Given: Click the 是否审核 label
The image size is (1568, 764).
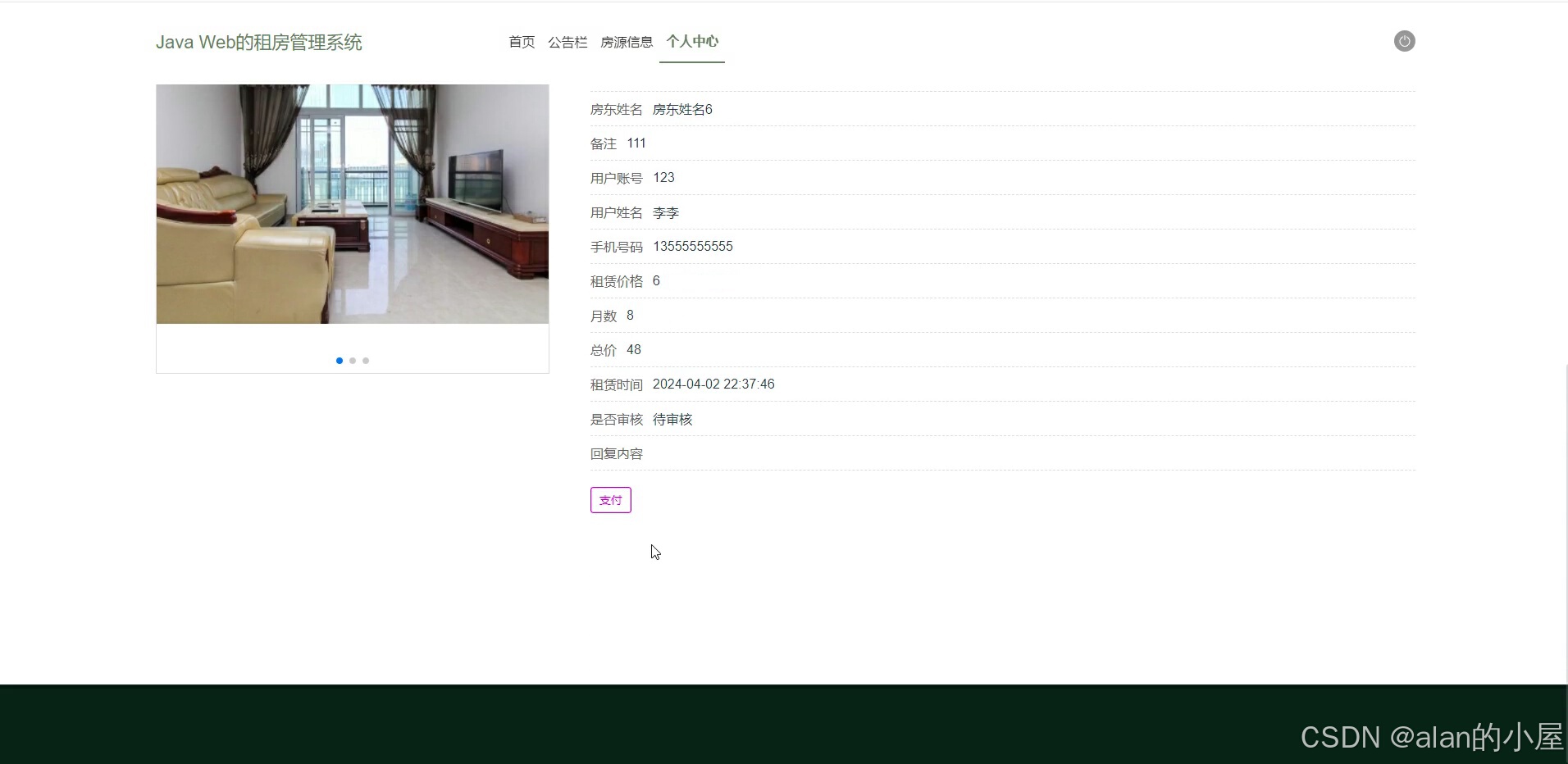Looking at the screenshot, I should tap(617, 419).
